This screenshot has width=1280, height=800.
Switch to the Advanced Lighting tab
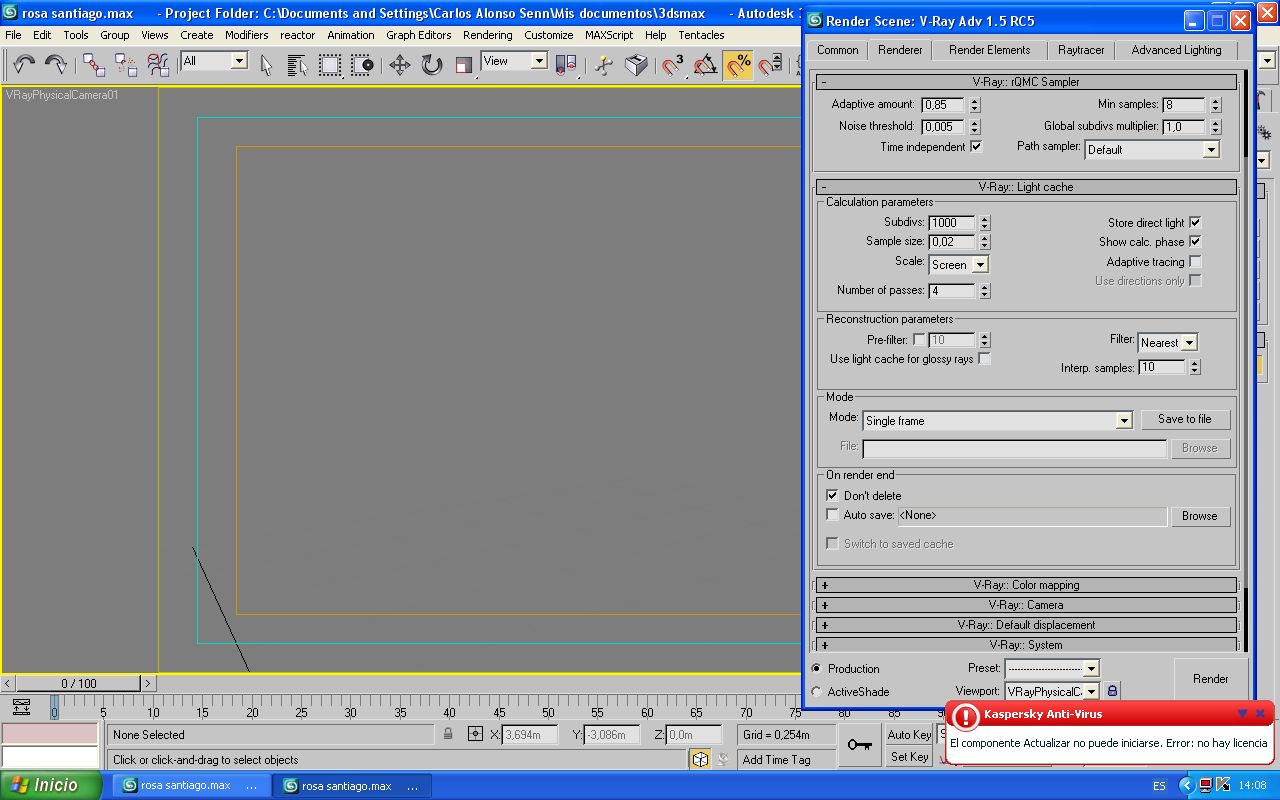pos(1176,50)
